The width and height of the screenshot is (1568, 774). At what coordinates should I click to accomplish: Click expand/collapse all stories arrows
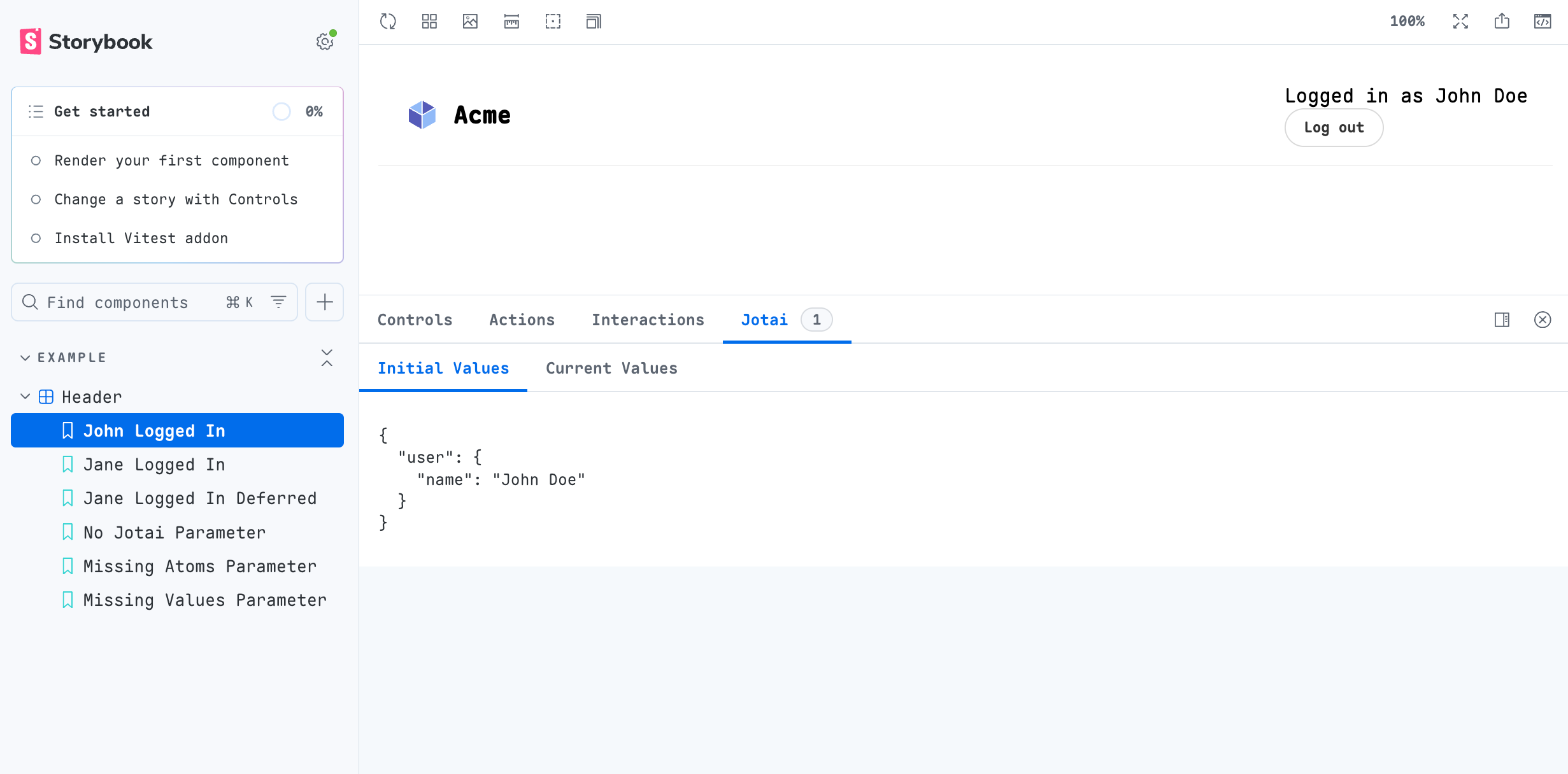(x=327, y=358)
